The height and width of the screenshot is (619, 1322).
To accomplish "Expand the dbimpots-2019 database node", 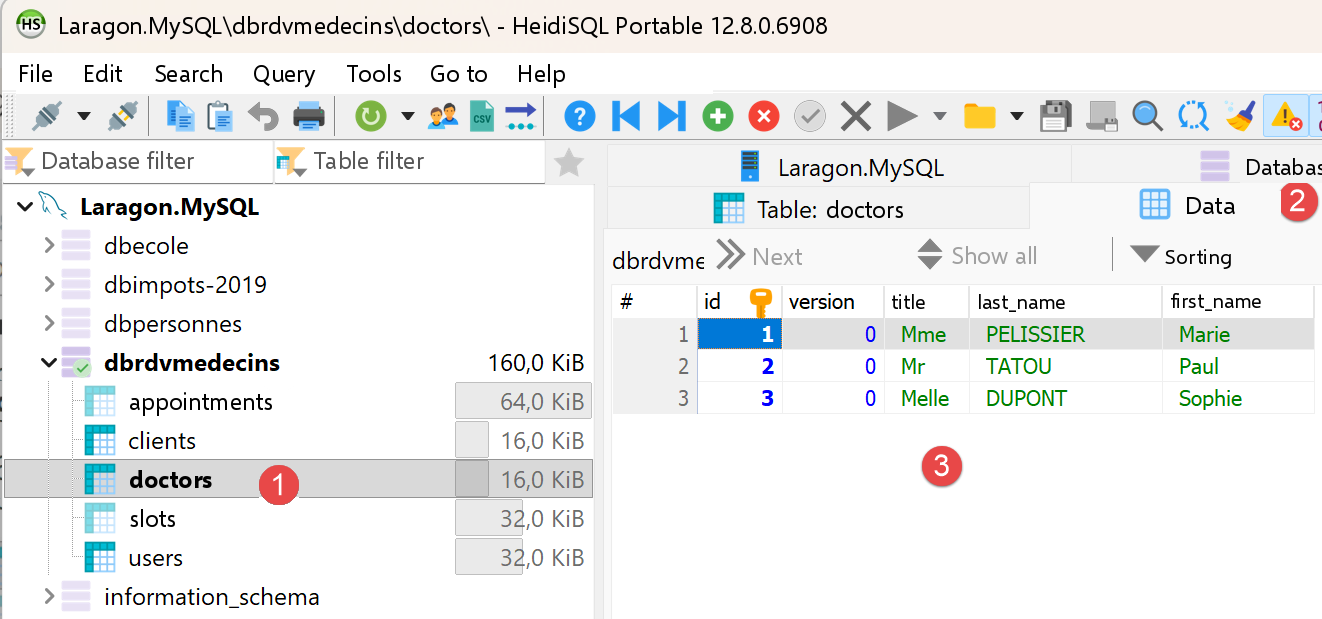I will [49, 284].
